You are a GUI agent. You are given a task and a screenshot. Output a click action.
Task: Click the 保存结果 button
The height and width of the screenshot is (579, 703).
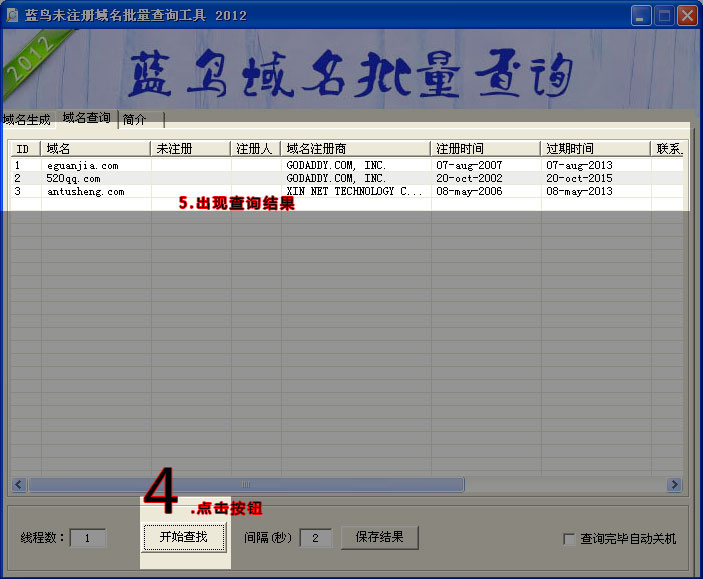coord(379,537)
